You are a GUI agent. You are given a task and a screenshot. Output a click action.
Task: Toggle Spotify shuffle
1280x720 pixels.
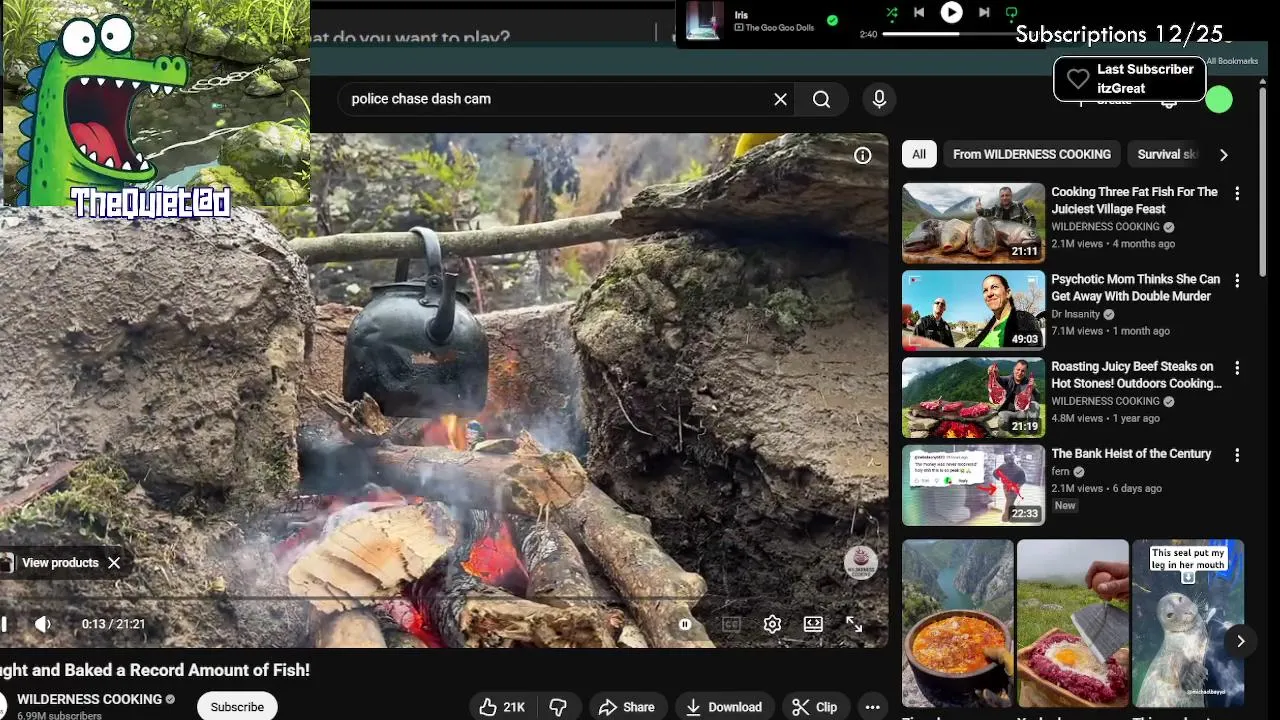pyautogui.click(x=891, y=12)
